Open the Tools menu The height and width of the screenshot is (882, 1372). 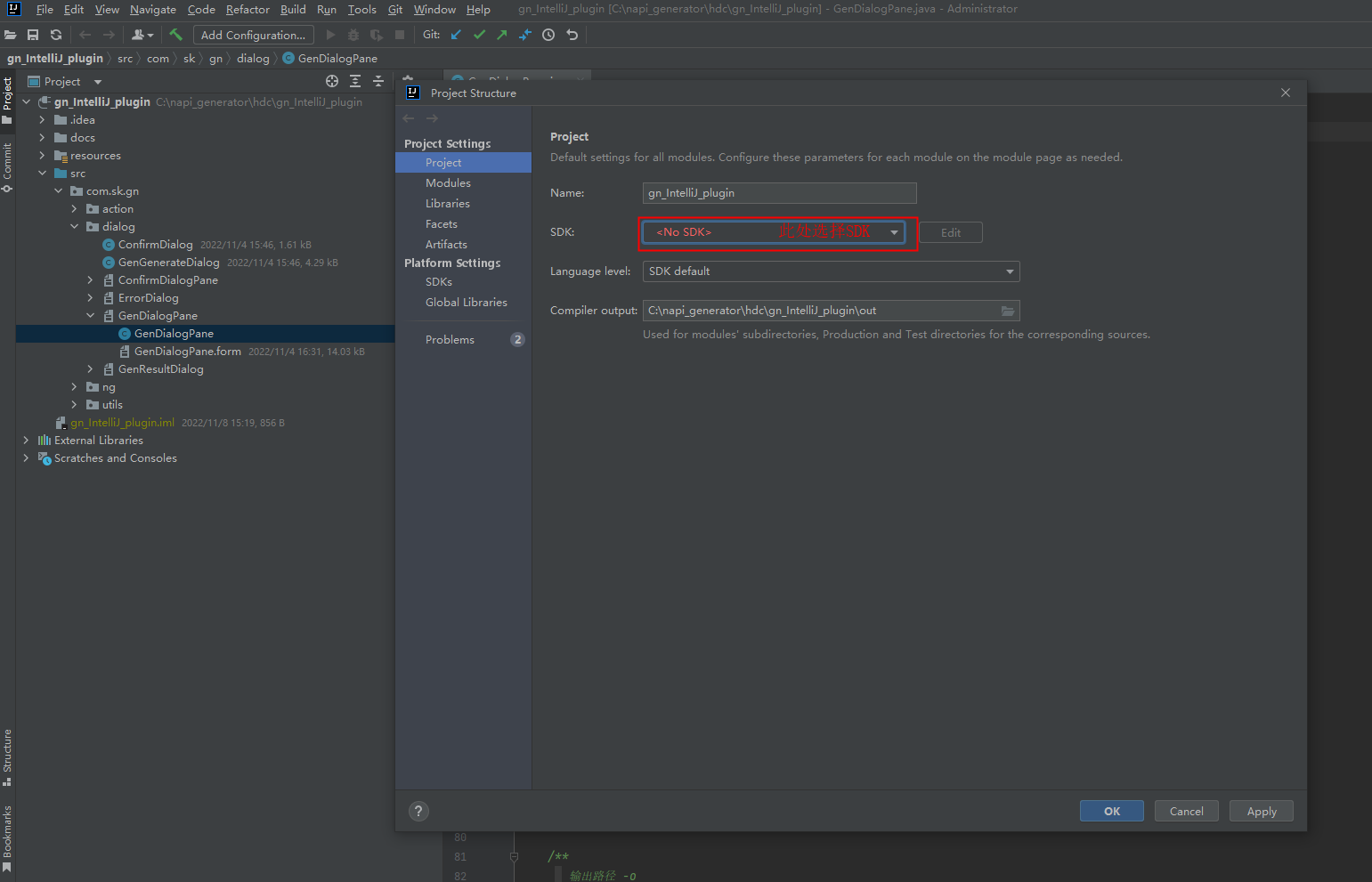click(361, 9)
